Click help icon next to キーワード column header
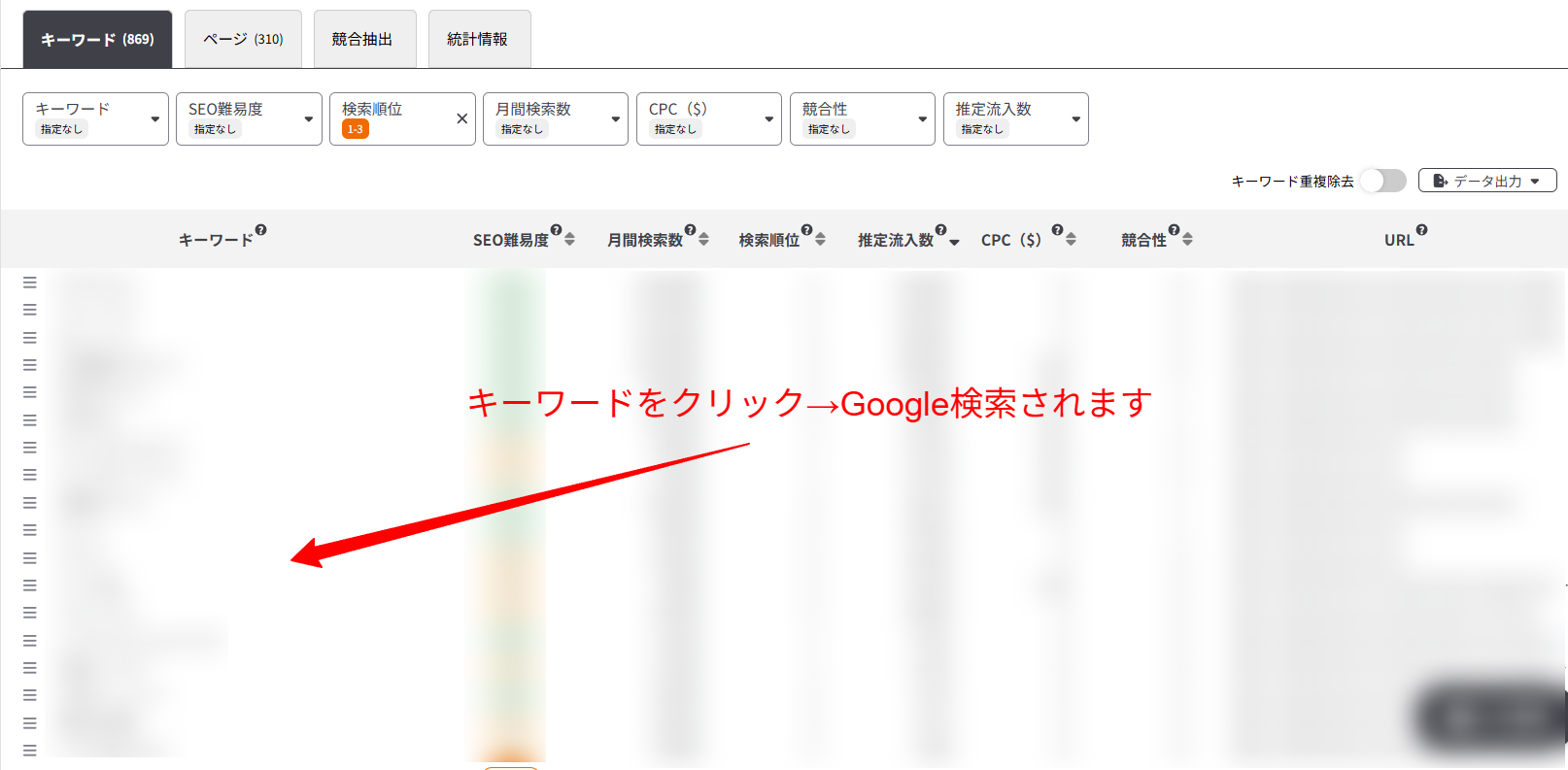Image resolution: width=1568 pixels, height=770 pixels. point(260,230)
